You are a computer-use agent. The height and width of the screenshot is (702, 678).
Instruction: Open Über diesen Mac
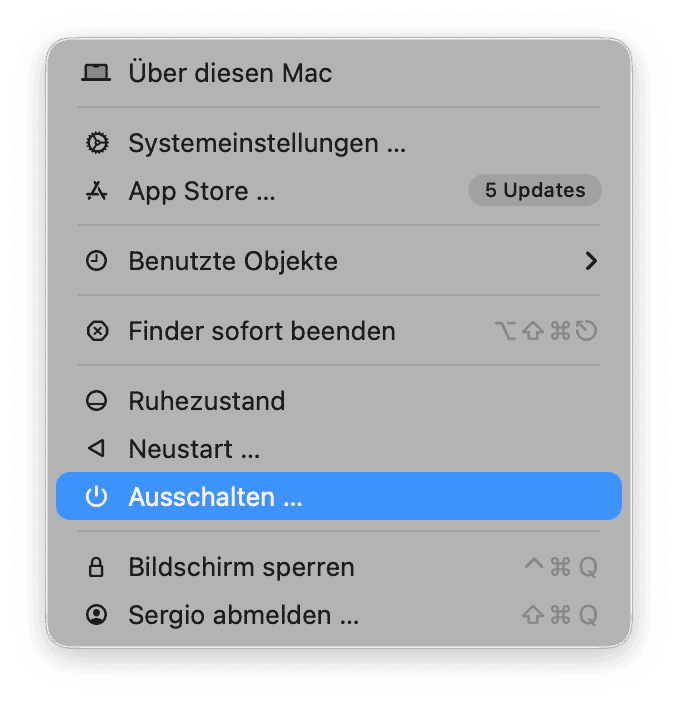coord(230,73)
